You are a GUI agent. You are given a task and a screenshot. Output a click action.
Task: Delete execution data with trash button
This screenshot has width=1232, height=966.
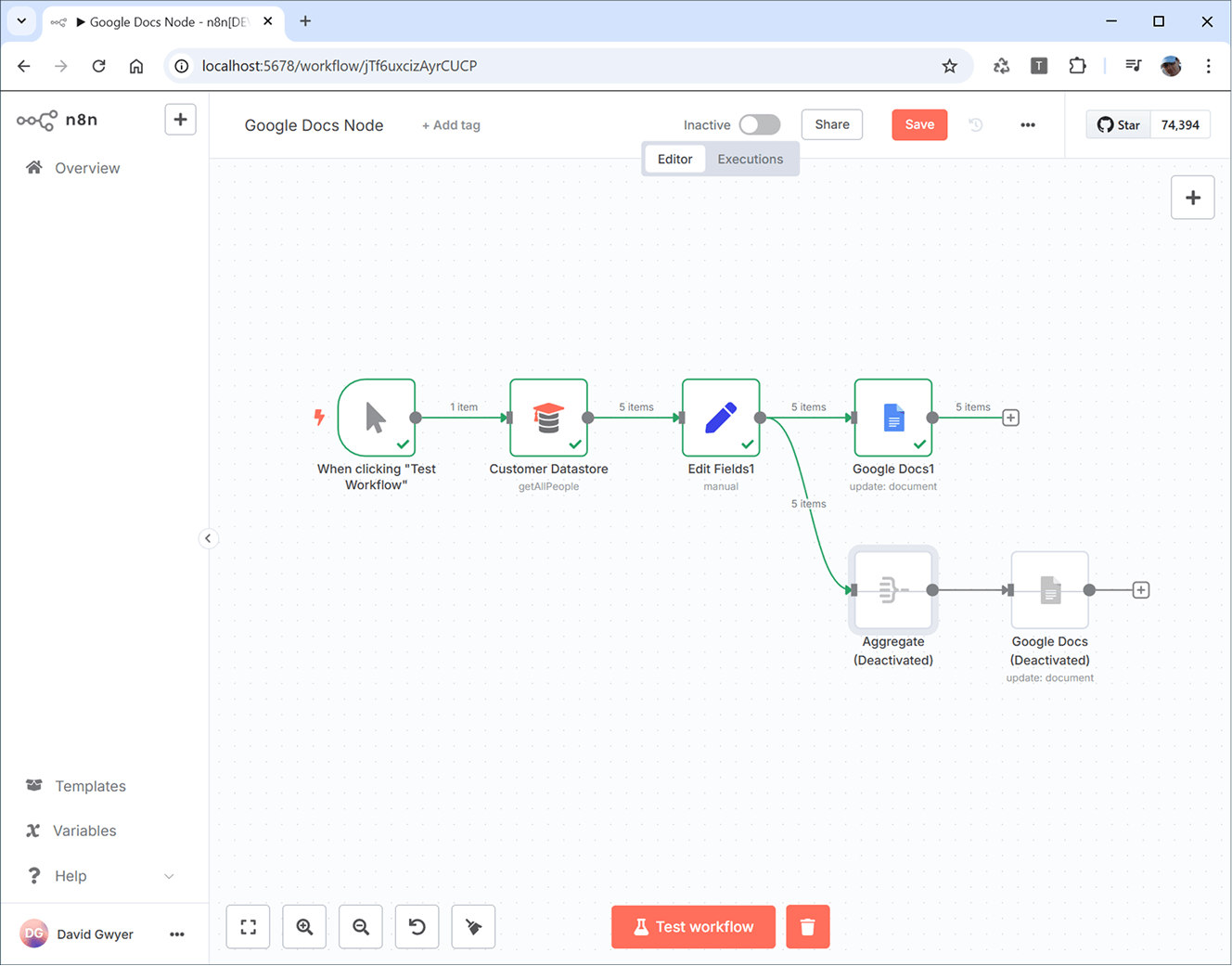pyautogui.click(x=807, y=927)
